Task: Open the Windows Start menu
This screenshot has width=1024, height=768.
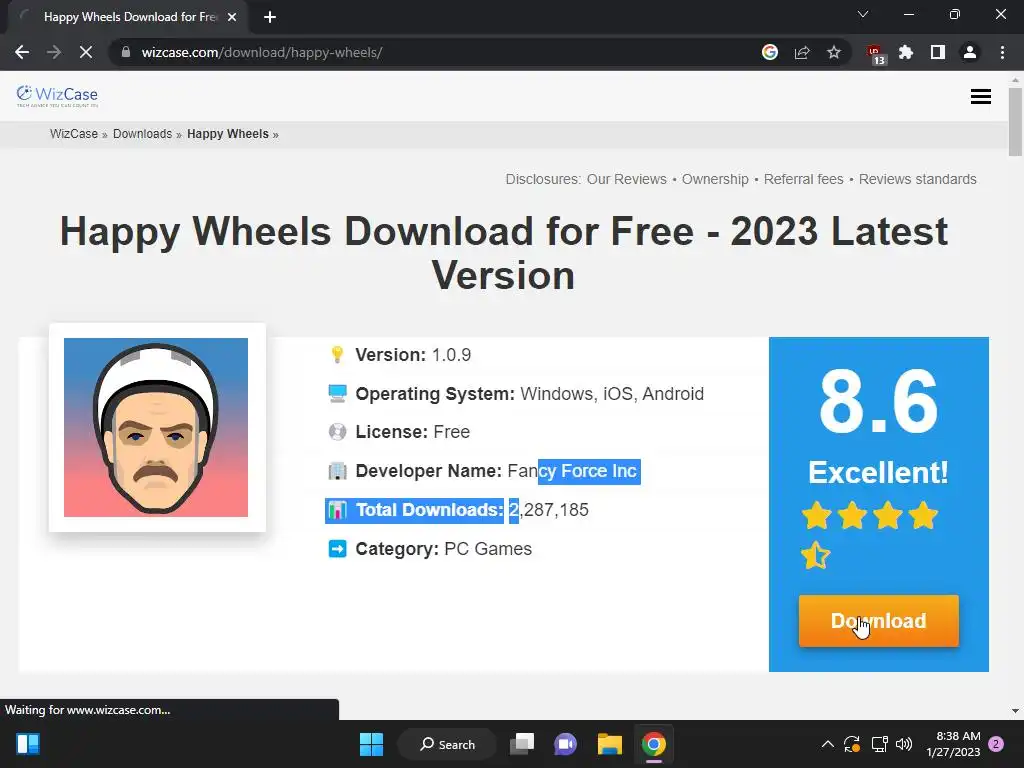Action: point(371,744)
